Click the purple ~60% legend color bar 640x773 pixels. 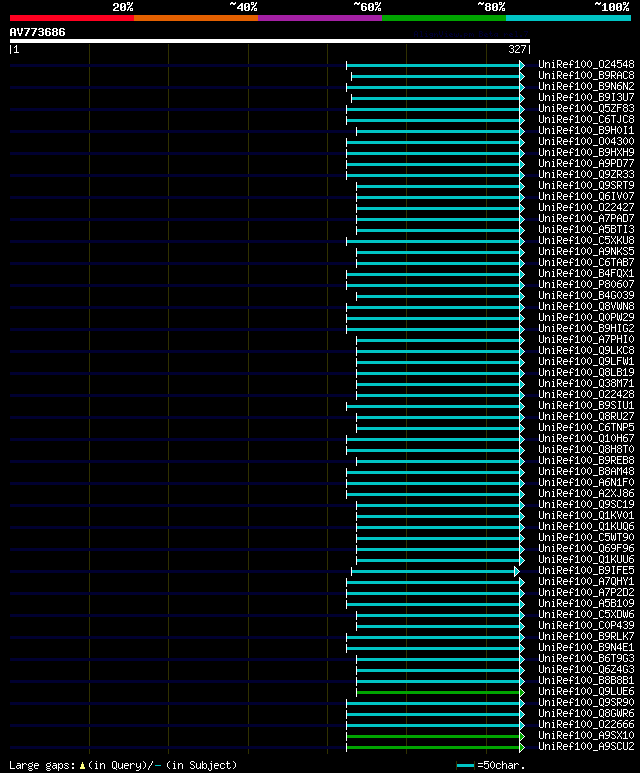320,18
